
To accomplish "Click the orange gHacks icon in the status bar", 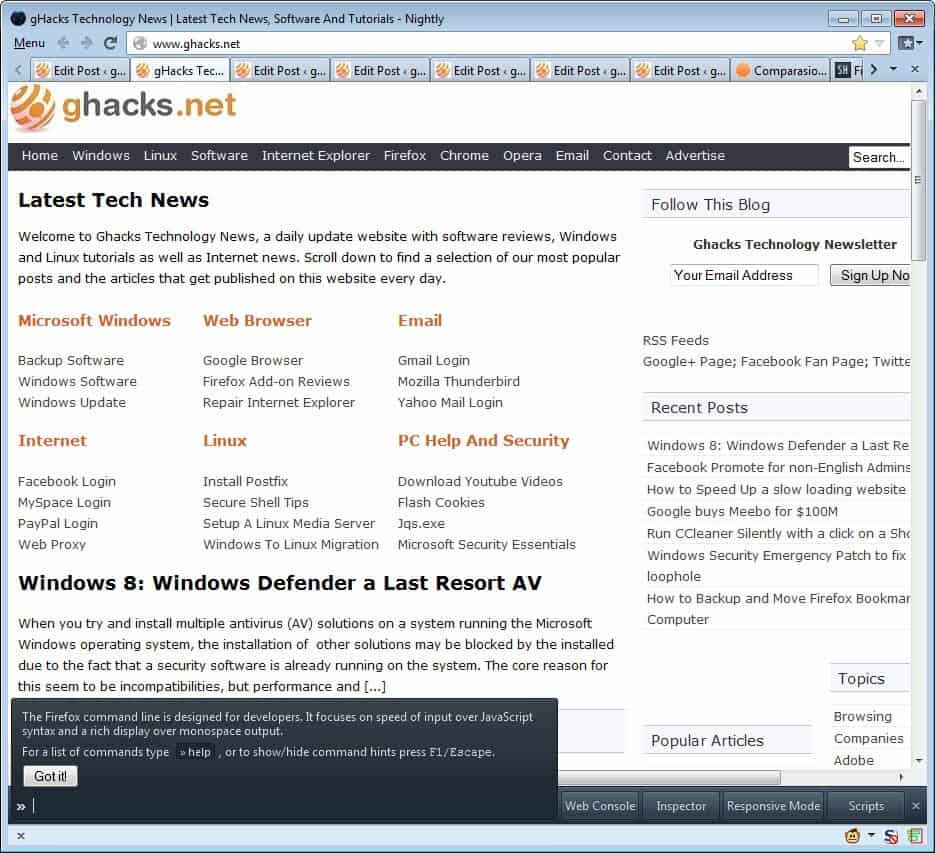I will (x=851, y=835).
